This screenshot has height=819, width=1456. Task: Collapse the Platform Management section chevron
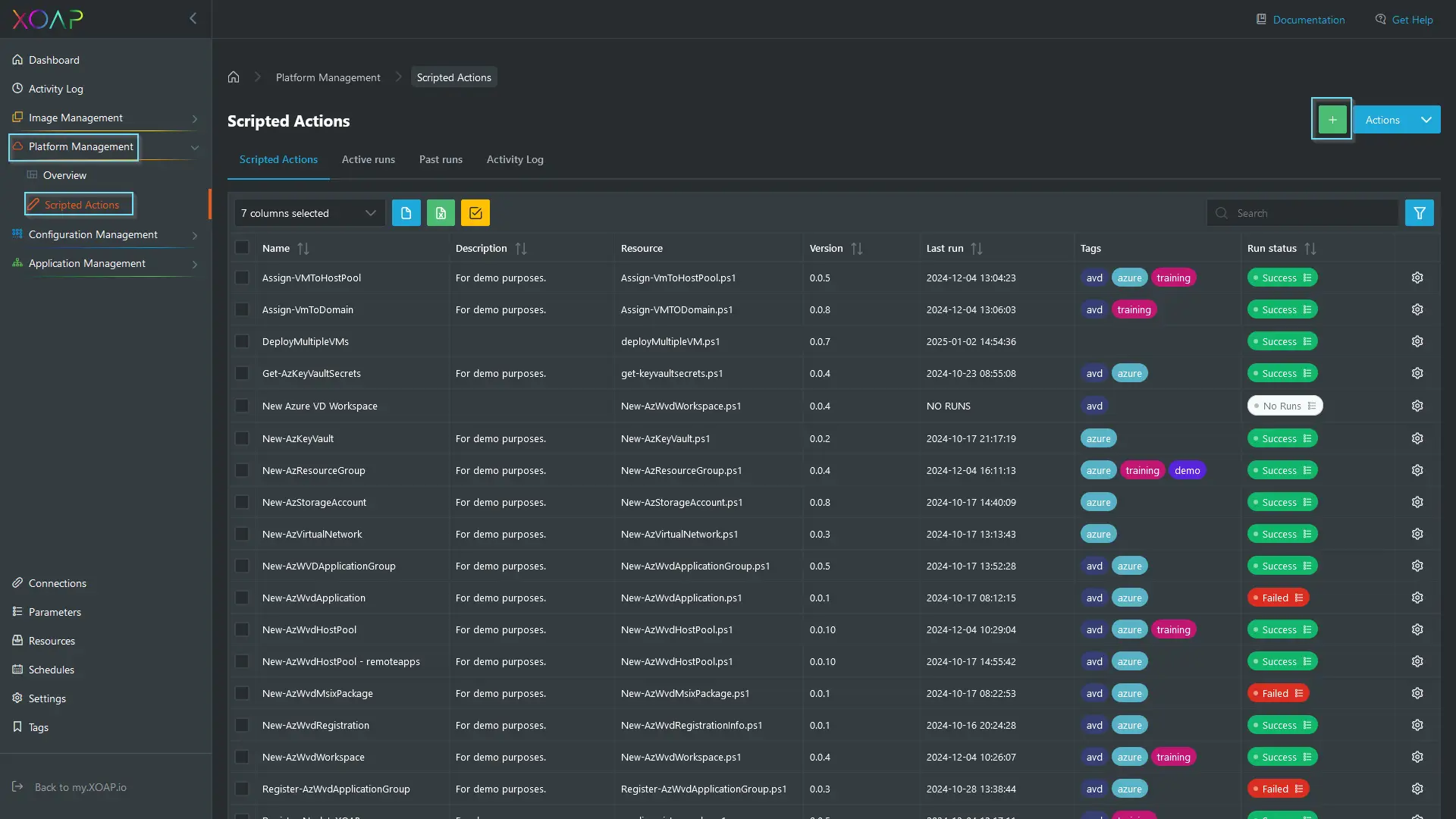tap(195, 147)
